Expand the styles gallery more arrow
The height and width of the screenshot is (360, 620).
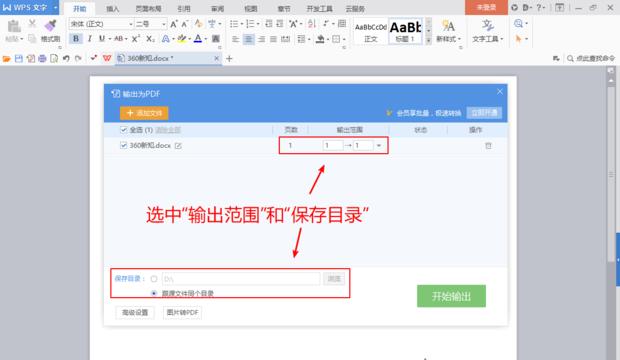click(x=428, y=40)
